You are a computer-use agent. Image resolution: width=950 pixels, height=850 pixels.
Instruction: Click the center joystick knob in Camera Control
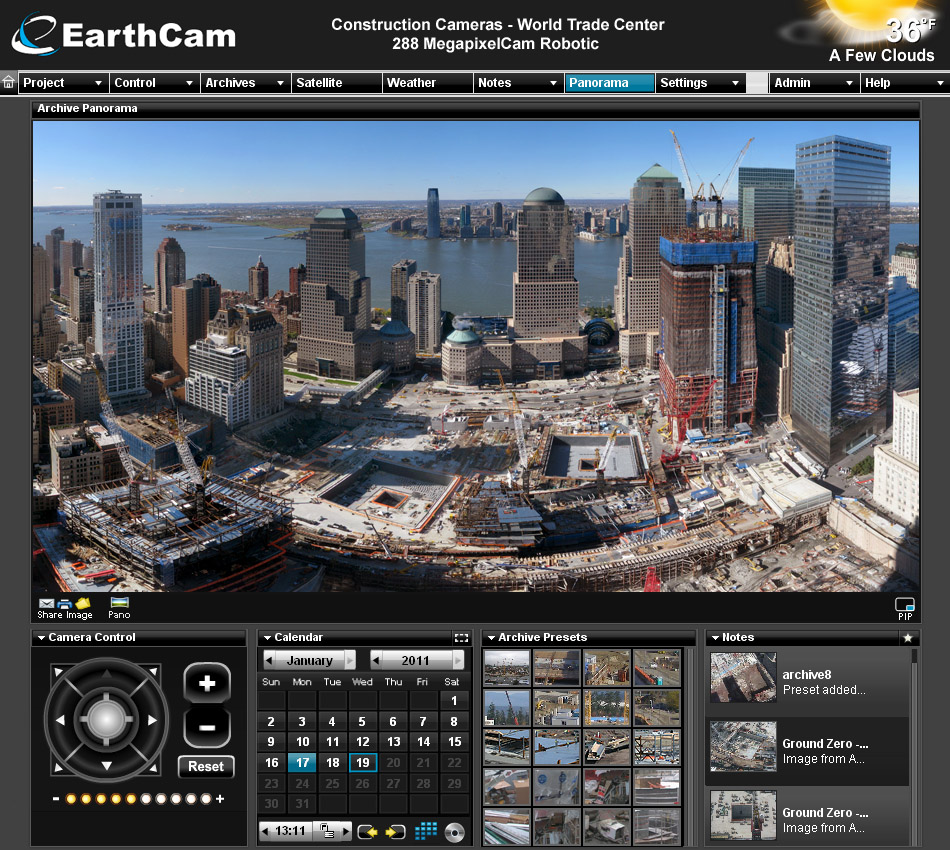point(107,720)
